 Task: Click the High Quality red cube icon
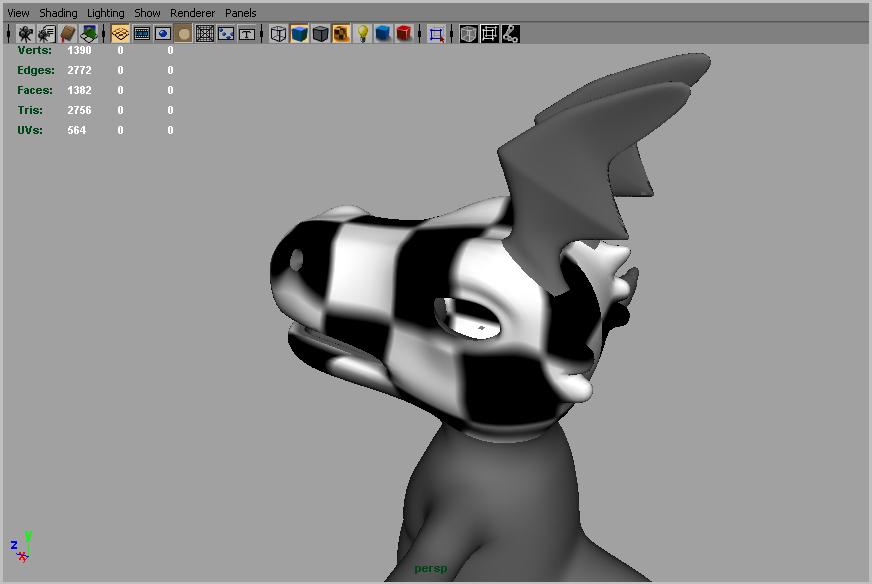(x=404, y=34)
